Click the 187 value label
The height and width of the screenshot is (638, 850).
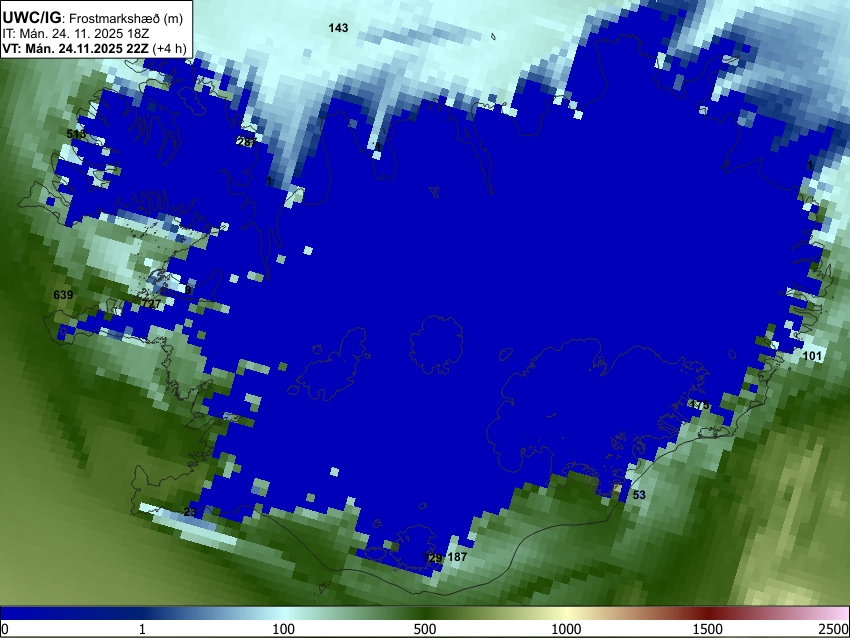[x=457, y=557]
